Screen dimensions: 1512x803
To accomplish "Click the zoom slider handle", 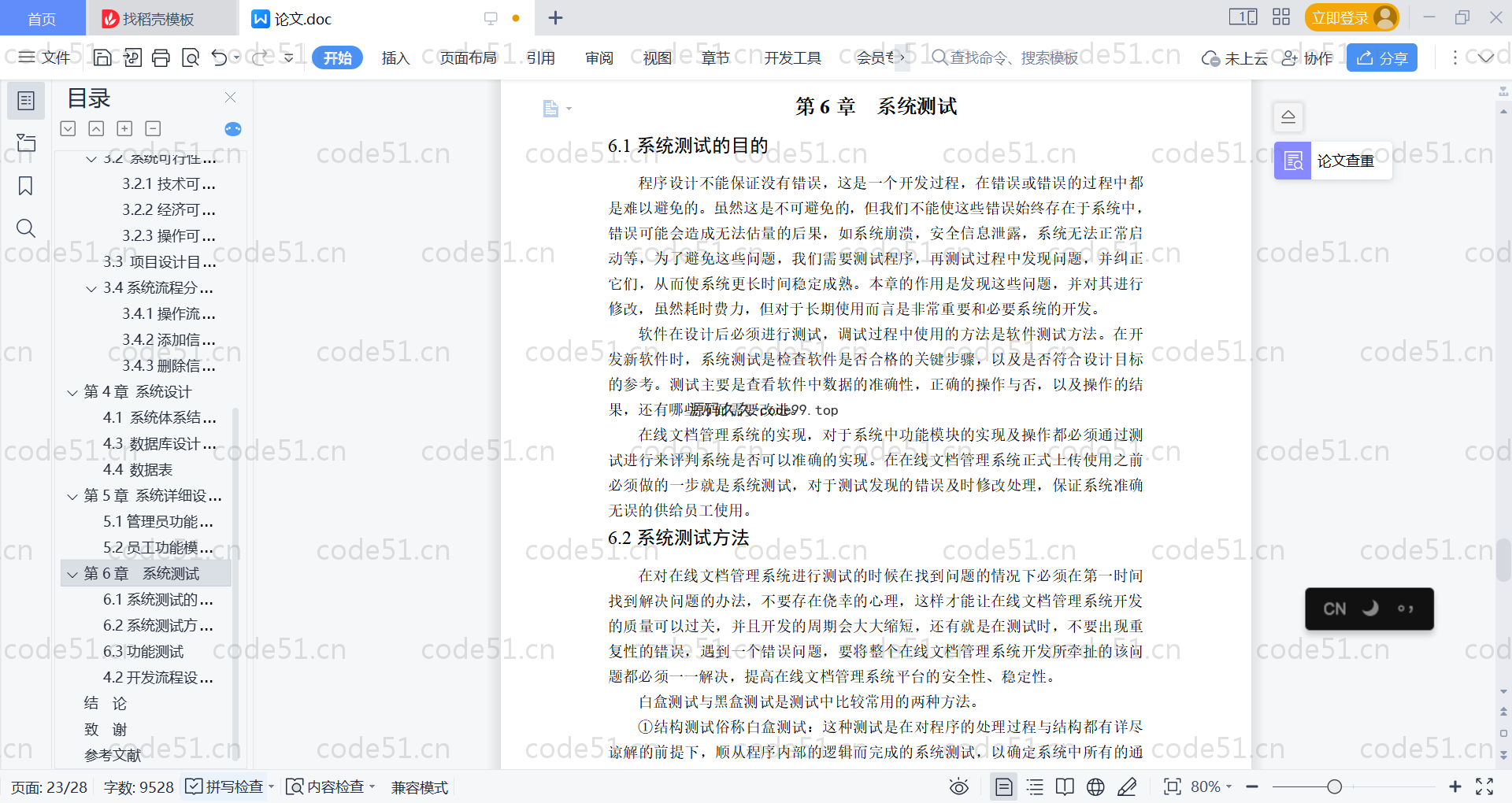I will 1334,786.
